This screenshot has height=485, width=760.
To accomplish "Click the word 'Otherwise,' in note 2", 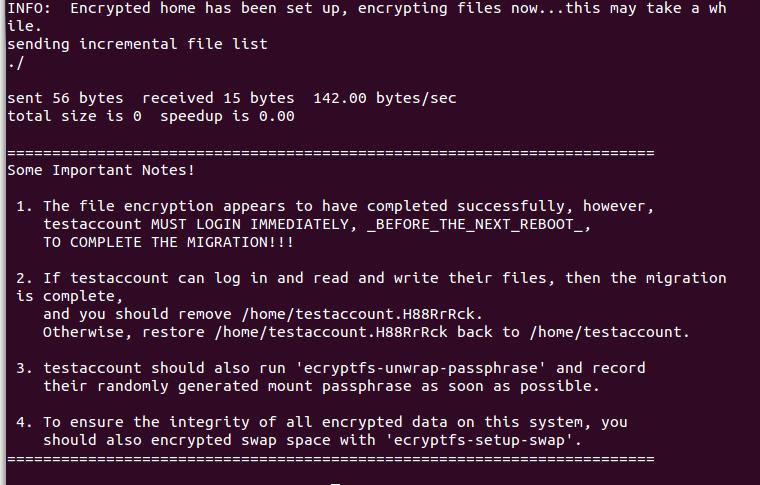I will point(87,332).
